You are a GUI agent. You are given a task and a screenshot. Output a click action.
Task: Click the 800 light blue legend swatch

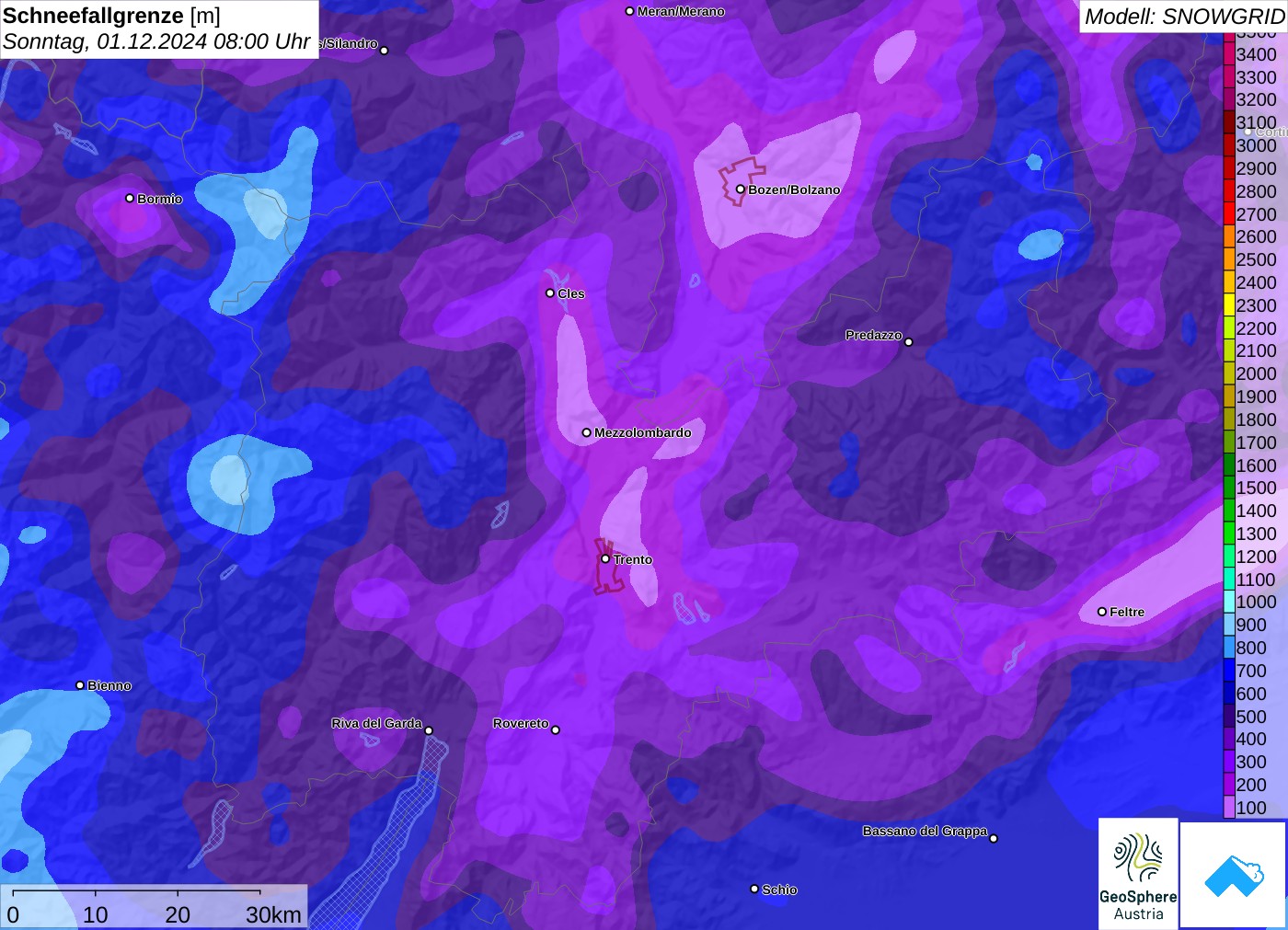point(1229,648)
